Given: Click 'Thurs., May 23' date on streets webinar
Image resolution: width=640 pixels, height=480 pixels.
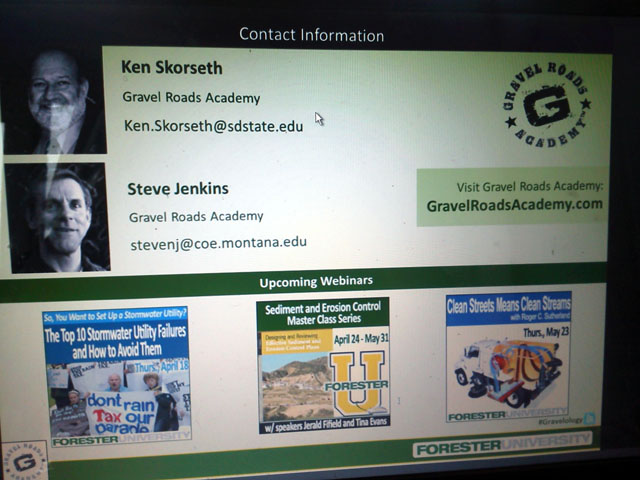Looking at the screenshot, I should click(546, 332).
